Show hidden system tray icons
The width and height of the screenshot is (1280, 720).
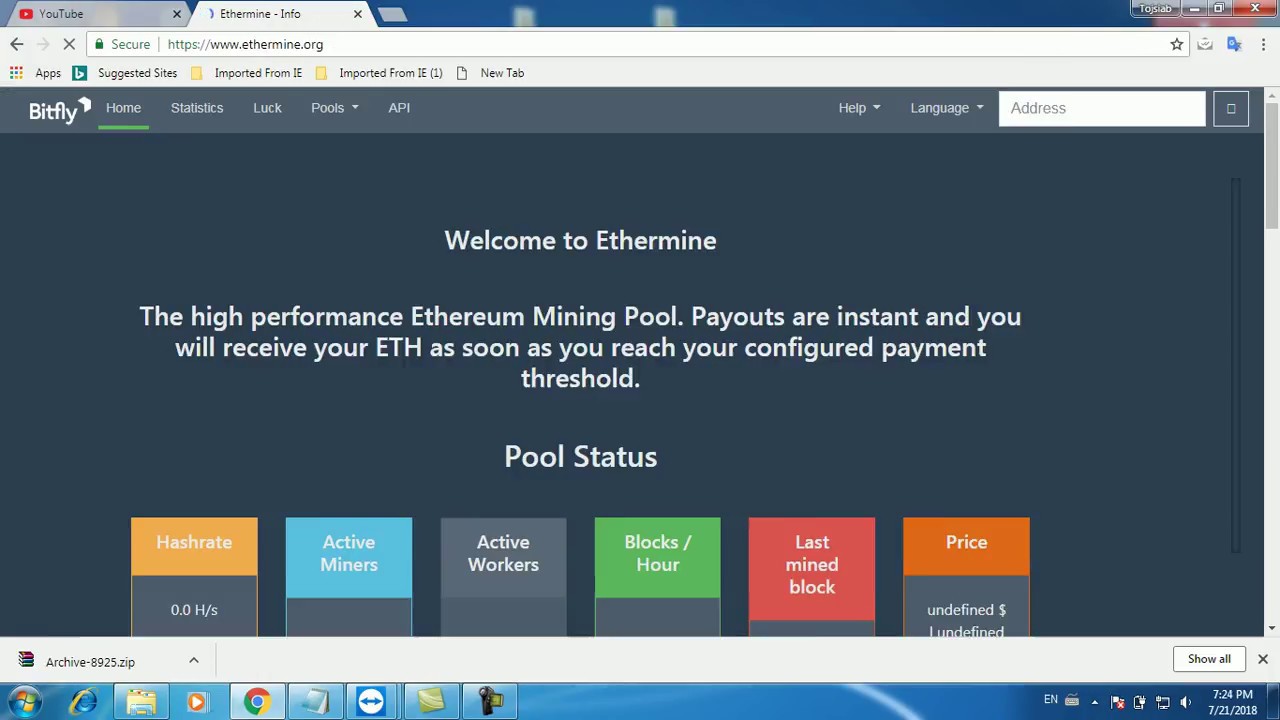point(1095,702)
